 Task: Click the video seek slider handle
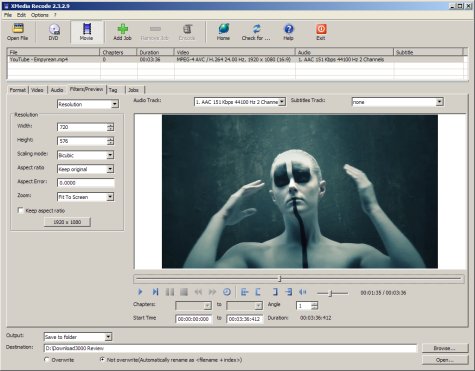point(280,278)
